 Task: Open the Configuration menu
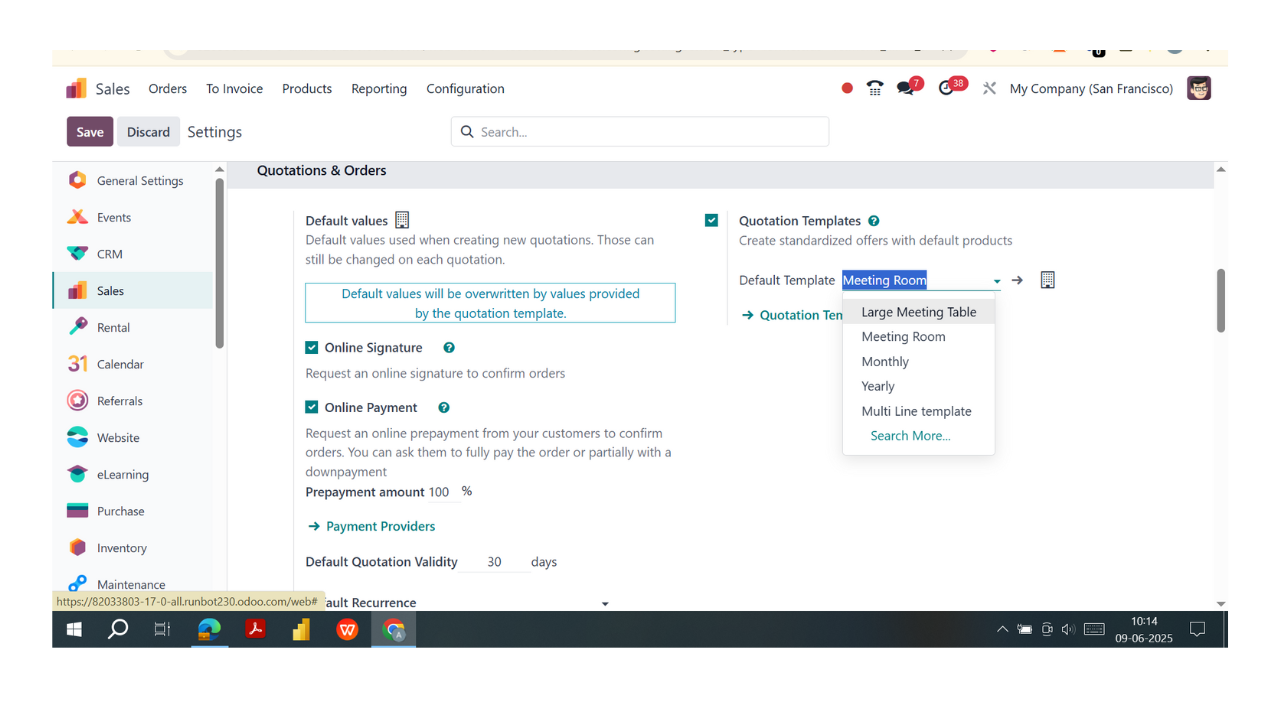point(465,89)
